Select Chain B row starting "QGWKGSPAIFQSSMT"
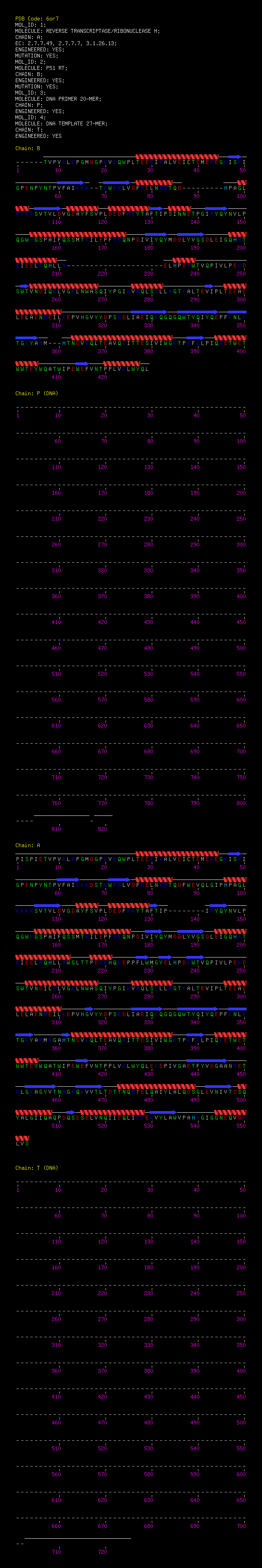This screenshot has height=1568, width=262. (x=131, y=240)
